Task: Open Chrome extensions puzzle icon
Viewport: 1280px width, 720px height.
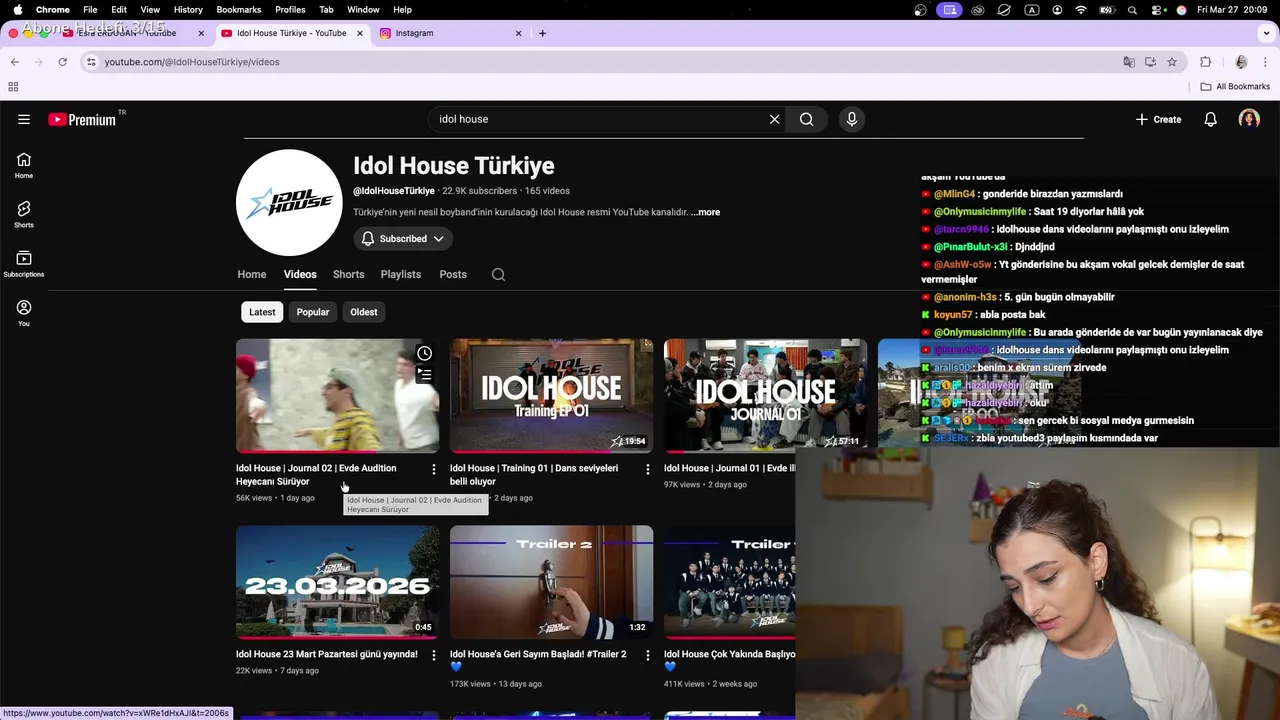Action: pyautogui.click(x=1205, y=62)
